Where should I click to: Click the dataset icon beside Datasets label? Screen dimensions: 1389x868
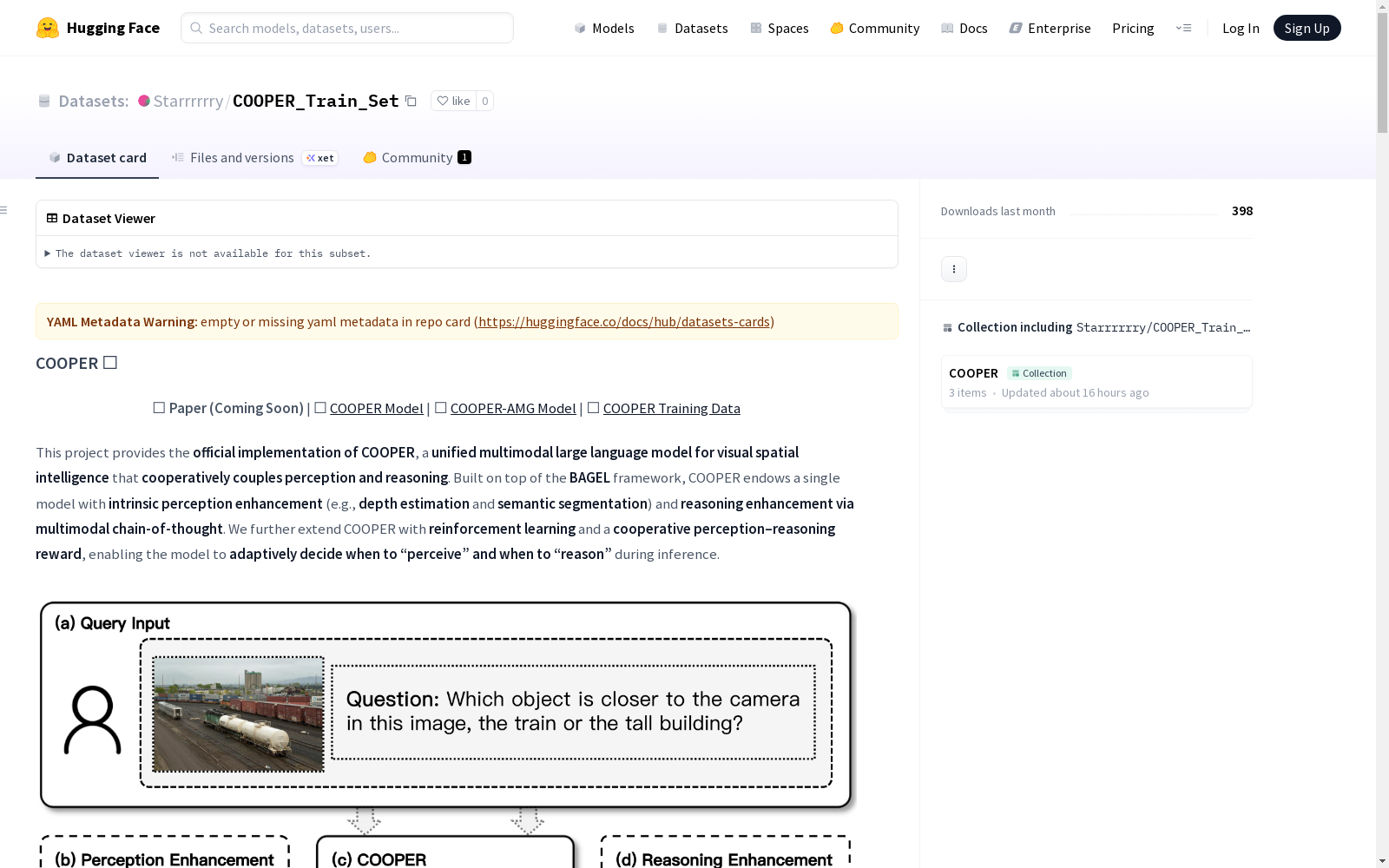(x=44, y=101)
